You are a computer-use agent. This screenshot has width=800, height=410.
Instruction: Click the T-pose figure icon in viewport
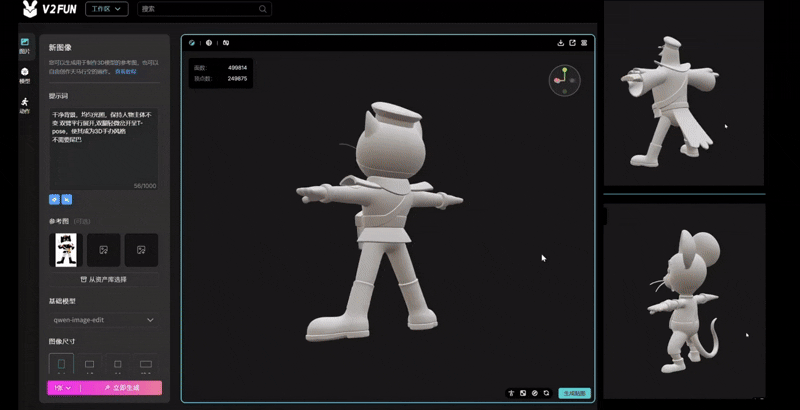tap(511, 393)
